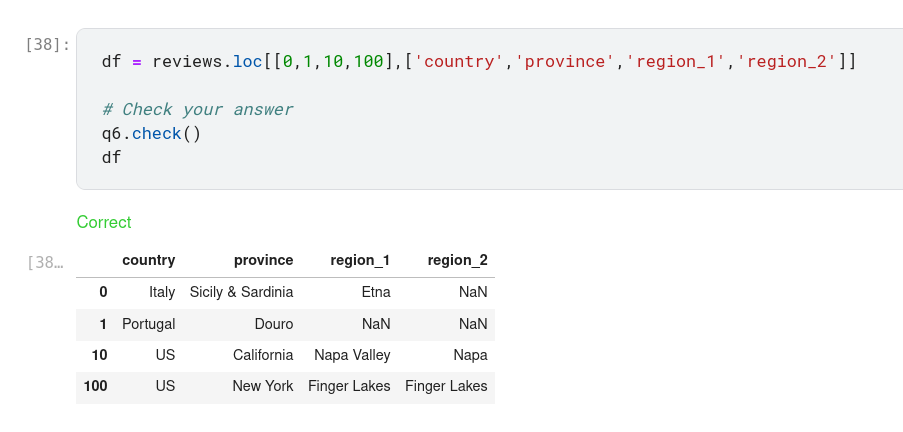Click the '# Check your answer' comment

click(x=197, y=110)
